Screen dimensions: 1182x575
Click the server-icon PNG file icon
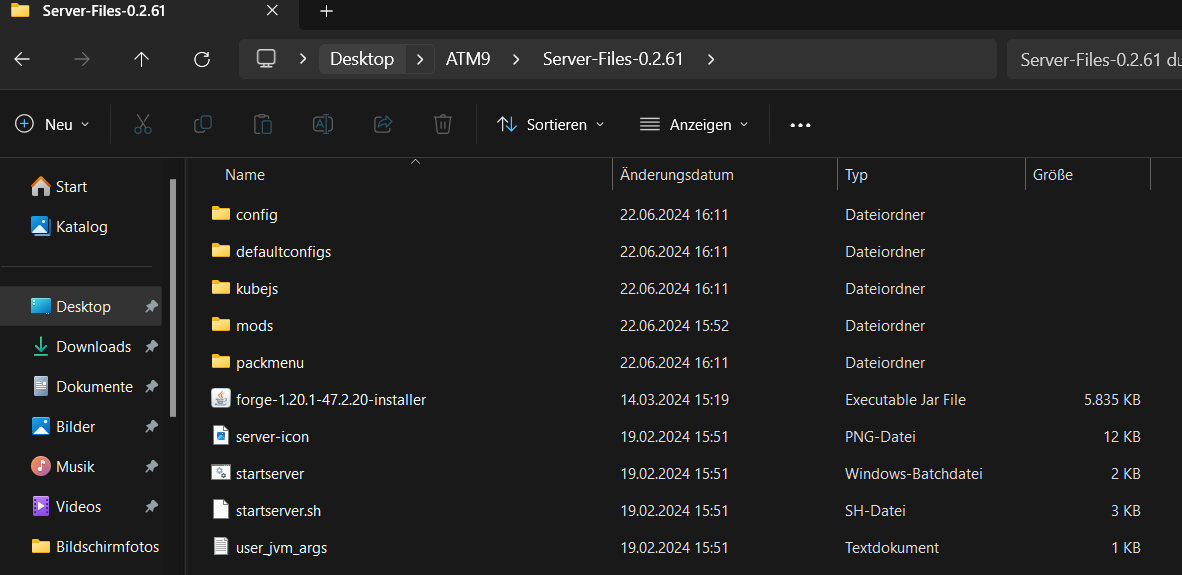[220, 436]
